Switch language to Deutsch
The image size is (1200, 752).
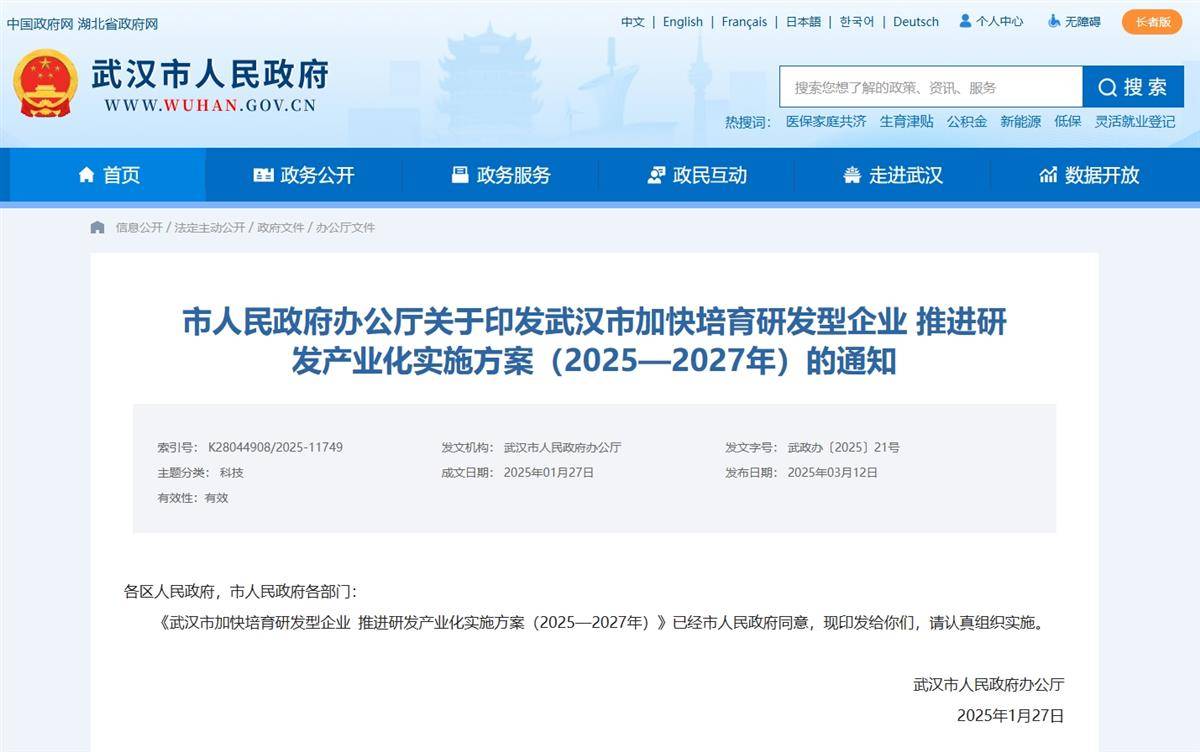(x=915, y=21)
